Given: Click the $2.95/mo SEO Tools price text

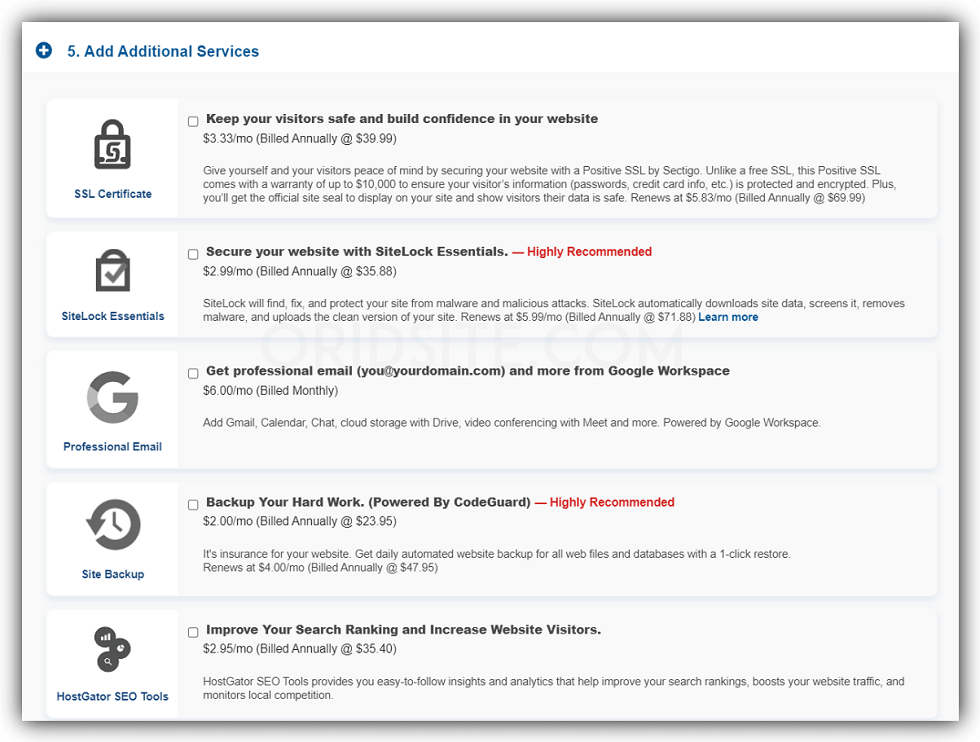Looking at the screenshot, I should click(299, 649).
